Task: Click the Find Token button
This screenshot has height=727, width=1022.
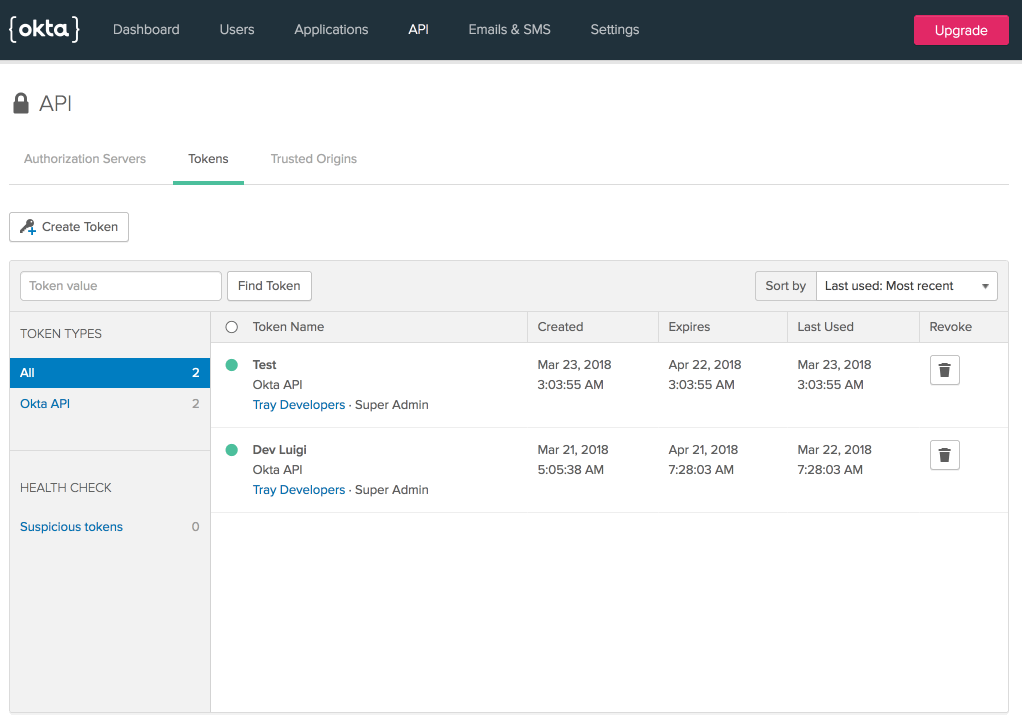Action: click(x=269, y=286)
